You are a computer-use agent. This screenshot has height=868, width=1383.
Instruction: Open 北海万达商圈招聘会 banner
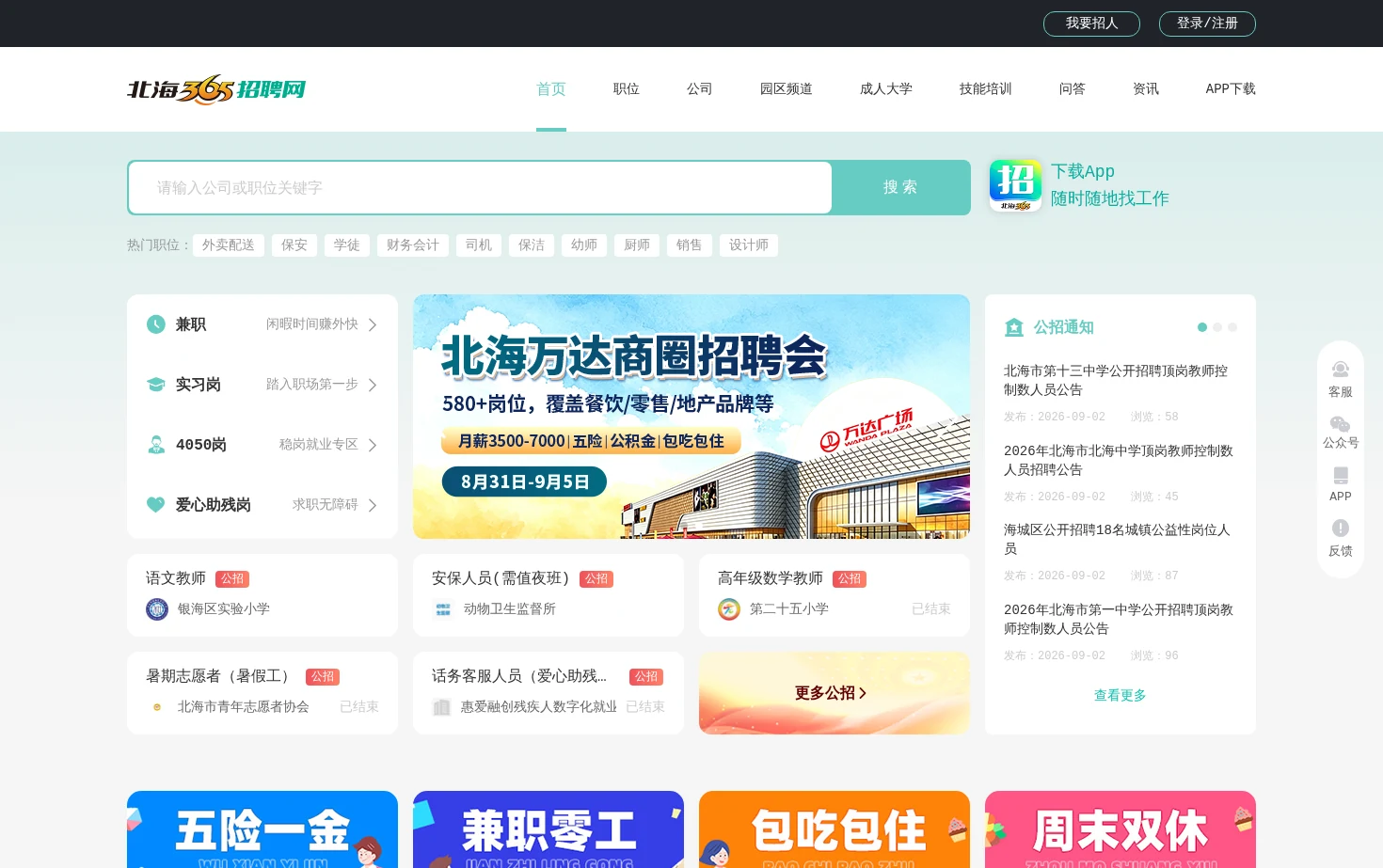point(691,417)
